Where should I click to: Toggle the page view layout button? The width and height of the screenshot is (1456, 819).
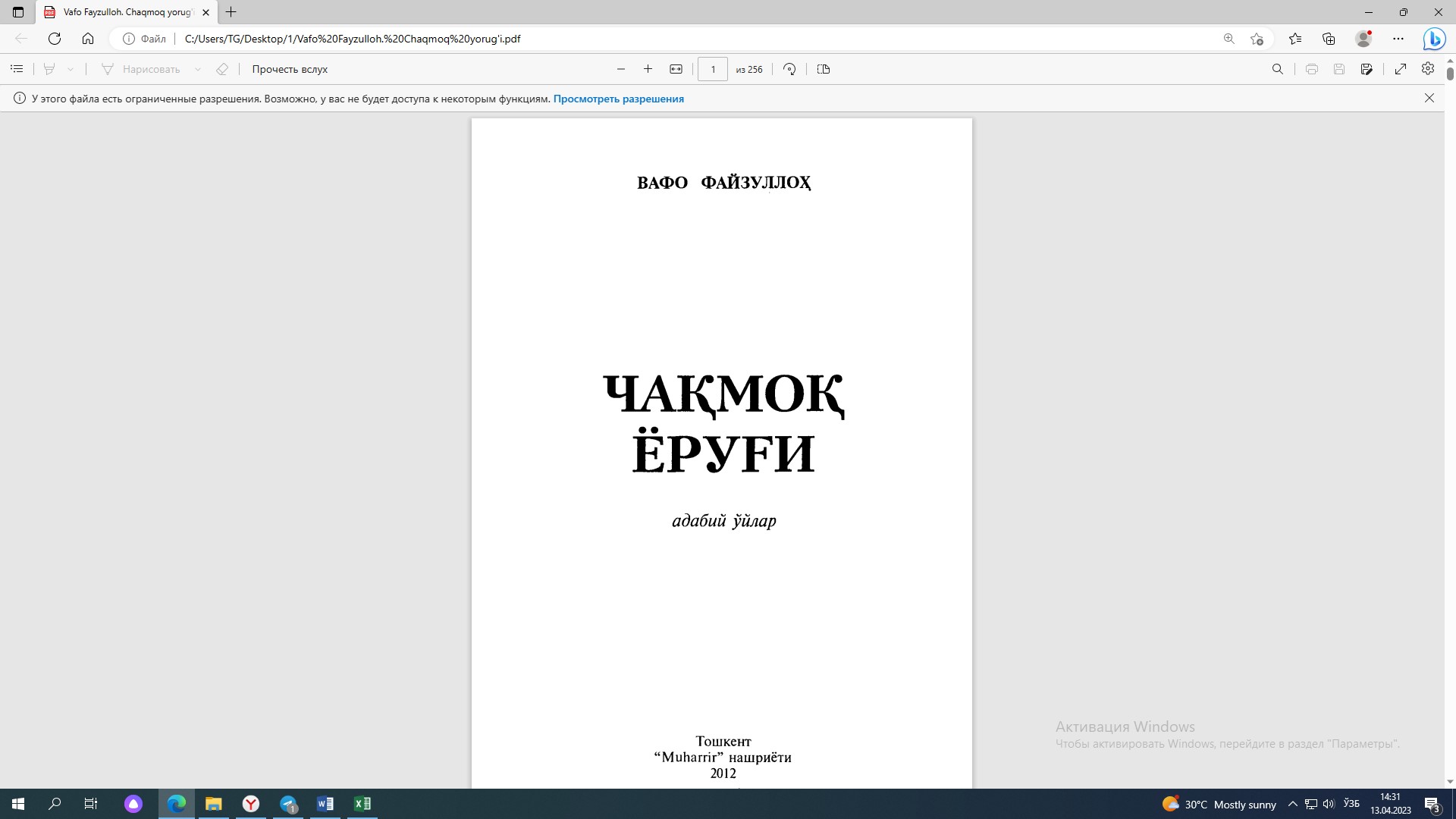tap(824, 69)
